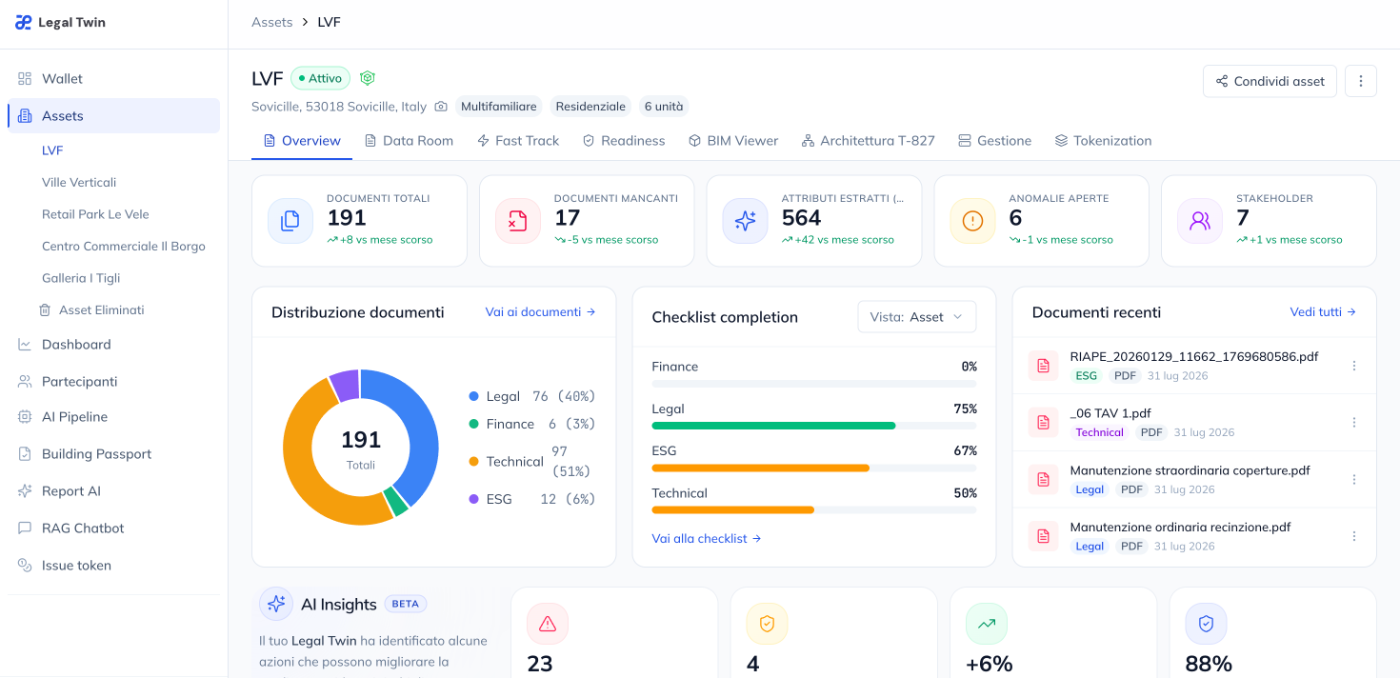Click the Multifamiliare tag
This screenshot has height=678, width=1400.
(x=498, y=106)
